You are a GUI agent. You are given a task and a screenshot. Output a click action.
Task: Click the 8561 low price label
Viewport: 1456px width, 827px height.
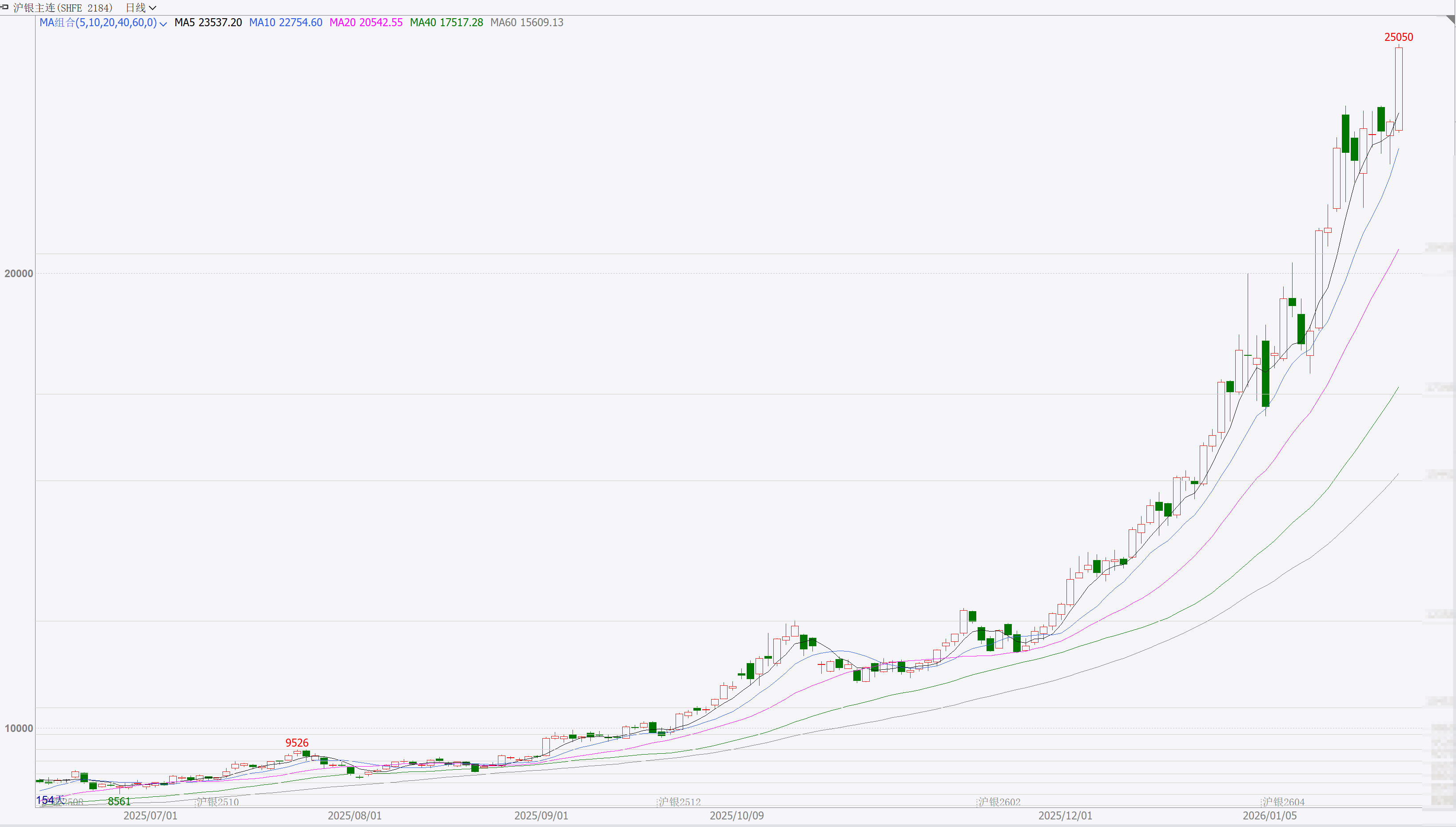[x=119, y=801]
